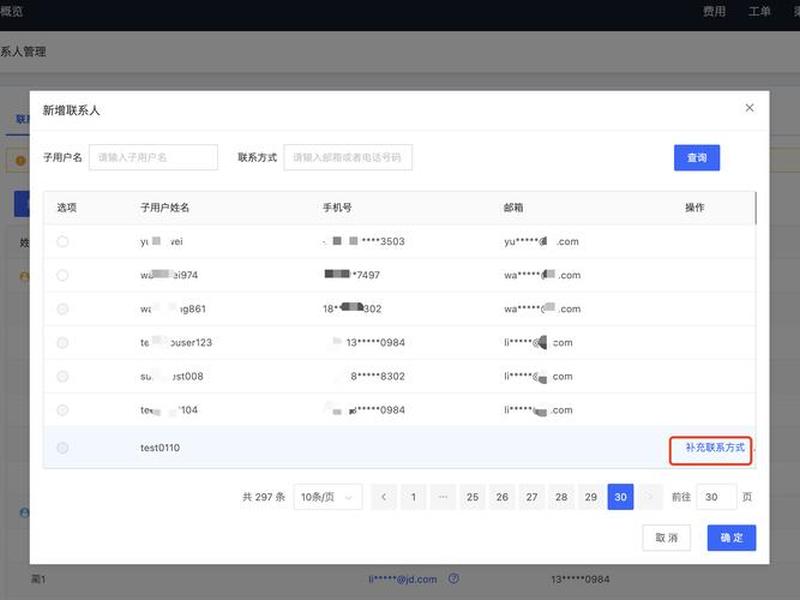Click test0110 user name cell

point(160,447)
